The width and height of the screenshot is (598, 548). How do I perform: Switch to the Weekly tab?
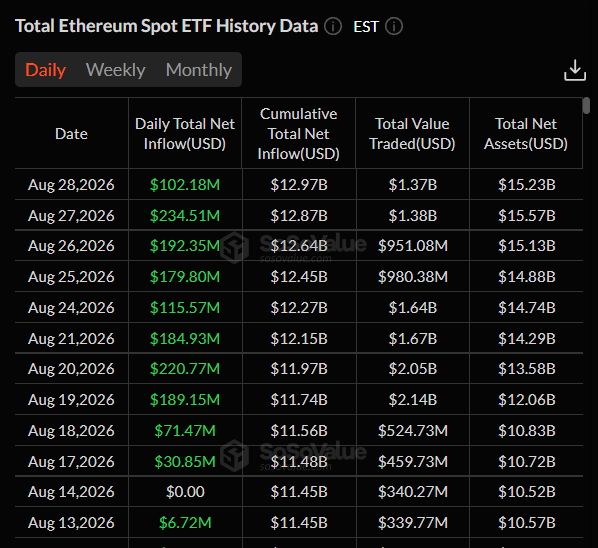click(x=116, y=70)
